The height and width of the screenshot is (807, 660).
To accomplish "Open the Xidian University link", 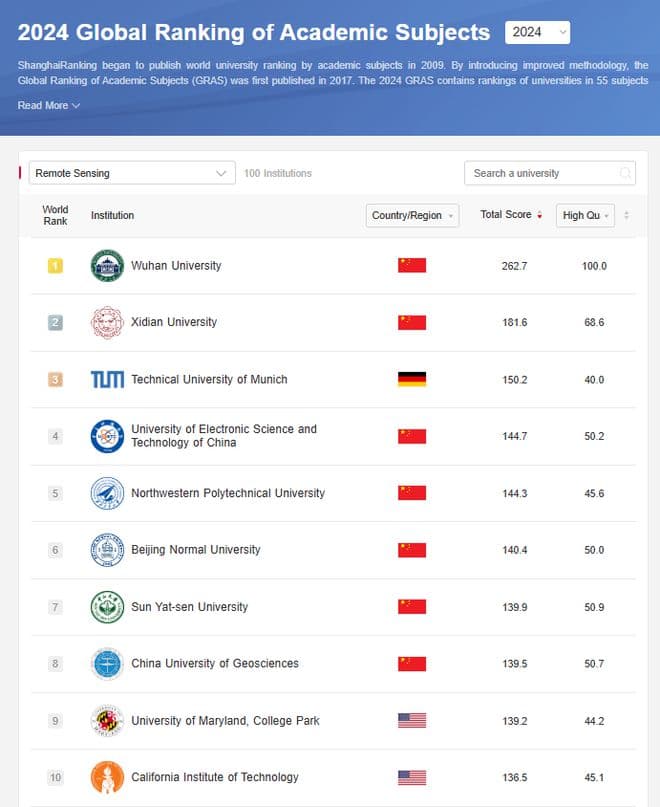I will [174, 322].
